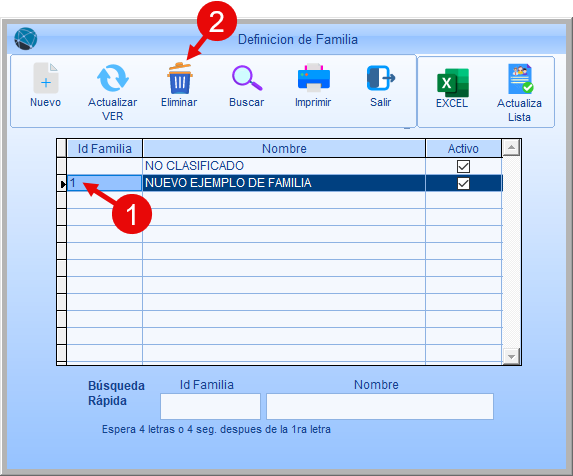573x476 pixels.
Task: Delete the family with the Eliminar trash icon
Action: [179, 79]
